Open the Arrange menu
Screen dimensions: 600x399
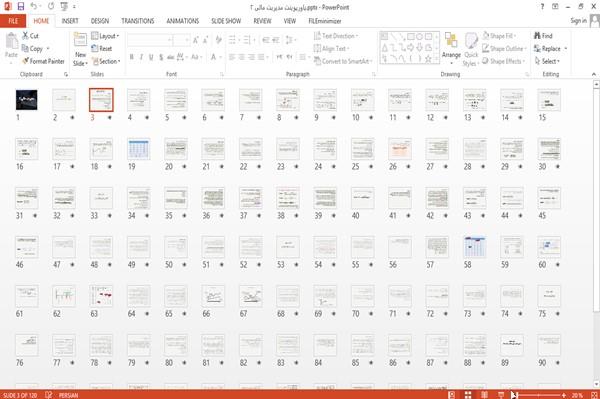451,48
